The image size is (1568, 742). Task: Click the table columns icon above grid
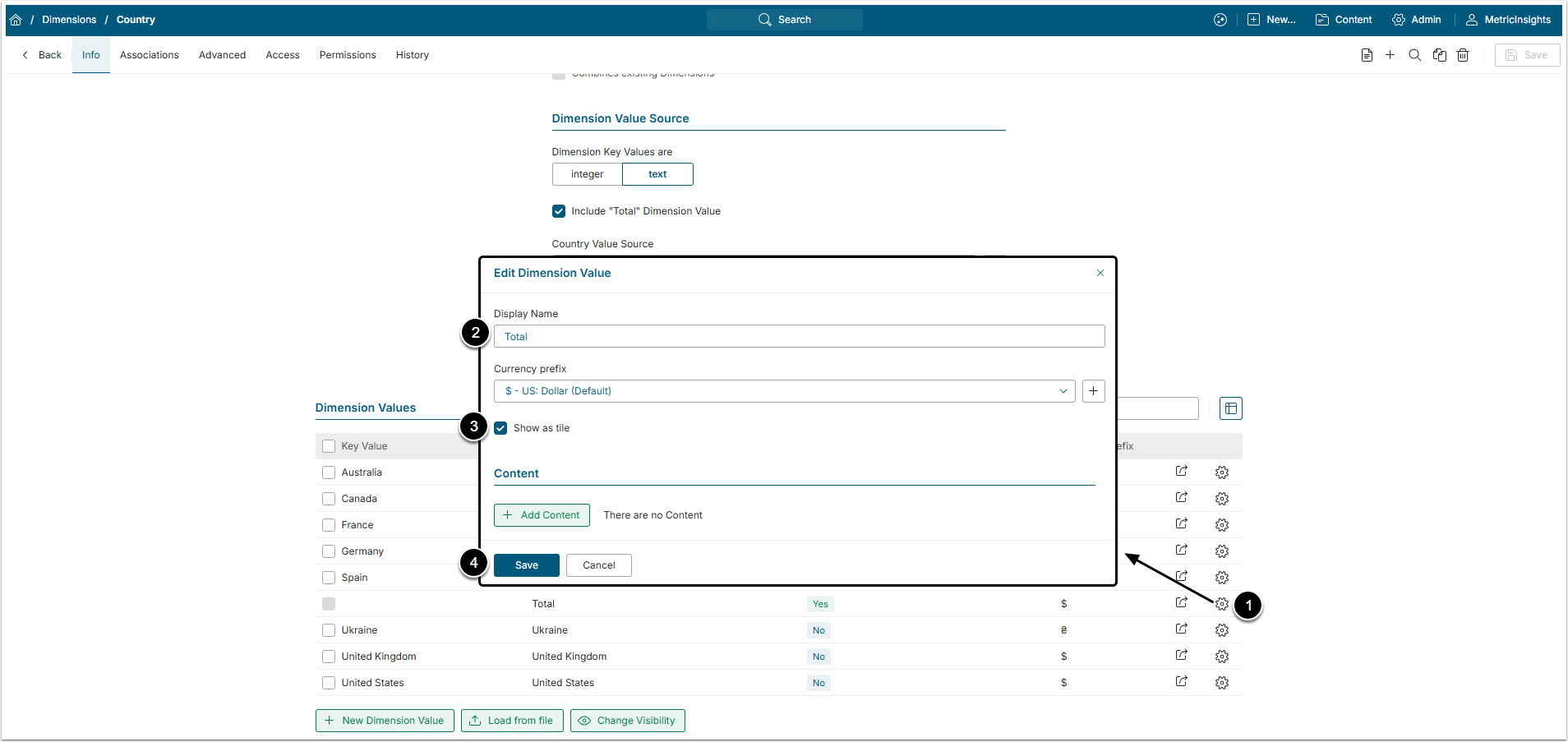(x=1230, y=408)
